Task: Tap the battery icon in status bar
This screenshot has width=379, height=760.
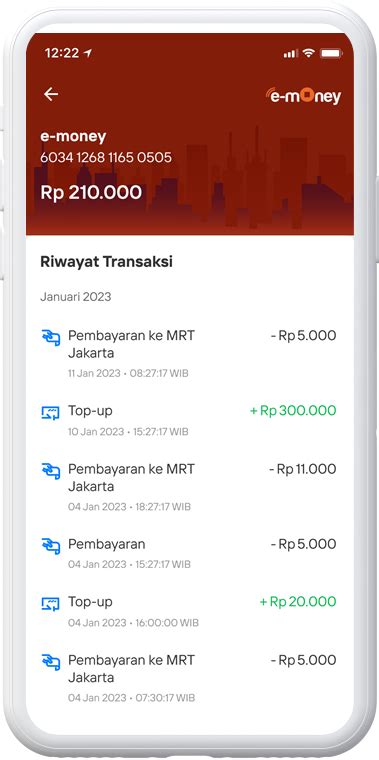Action: pos(331,53)
